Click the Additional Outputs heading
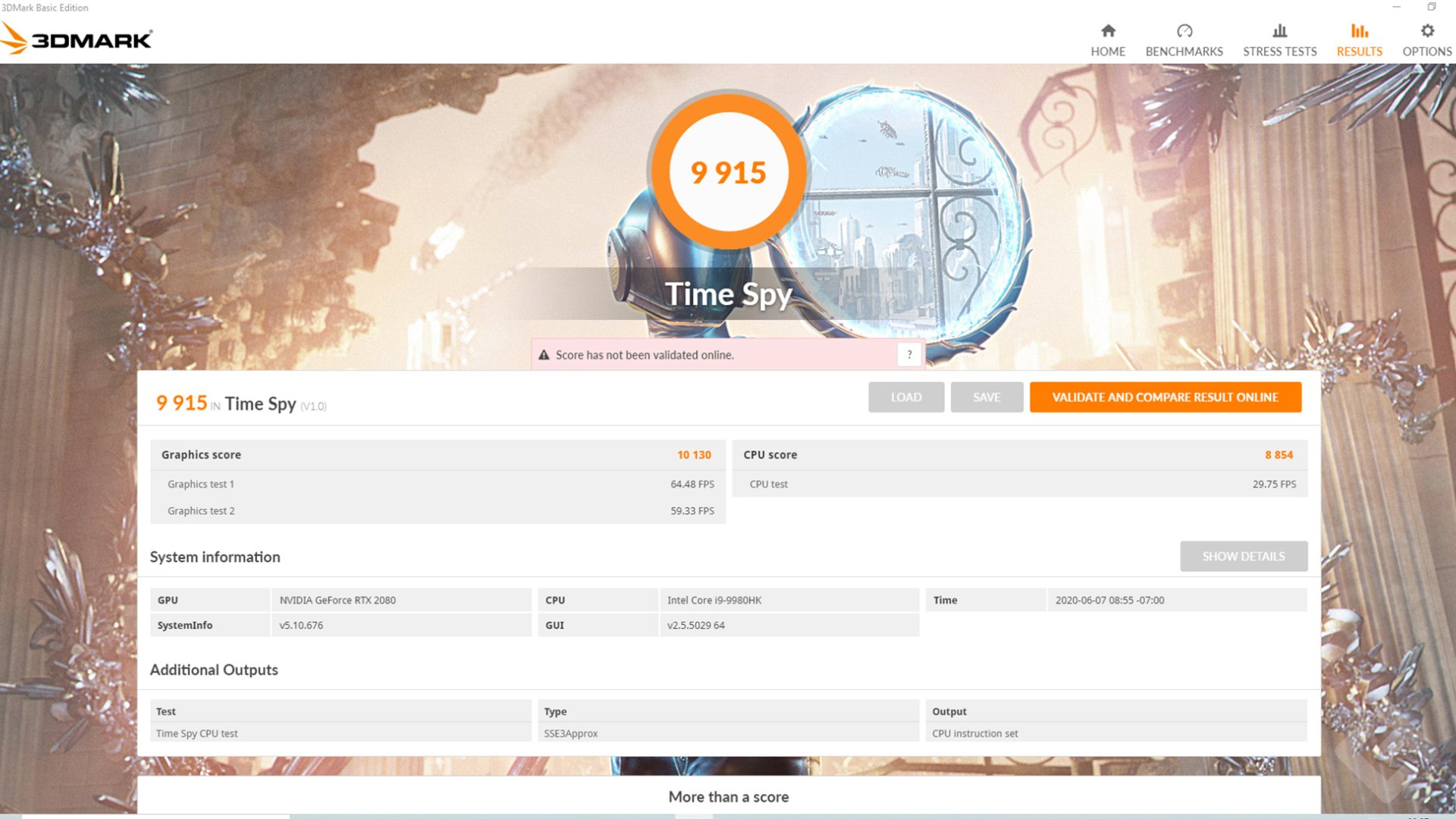 click(214, 670)
